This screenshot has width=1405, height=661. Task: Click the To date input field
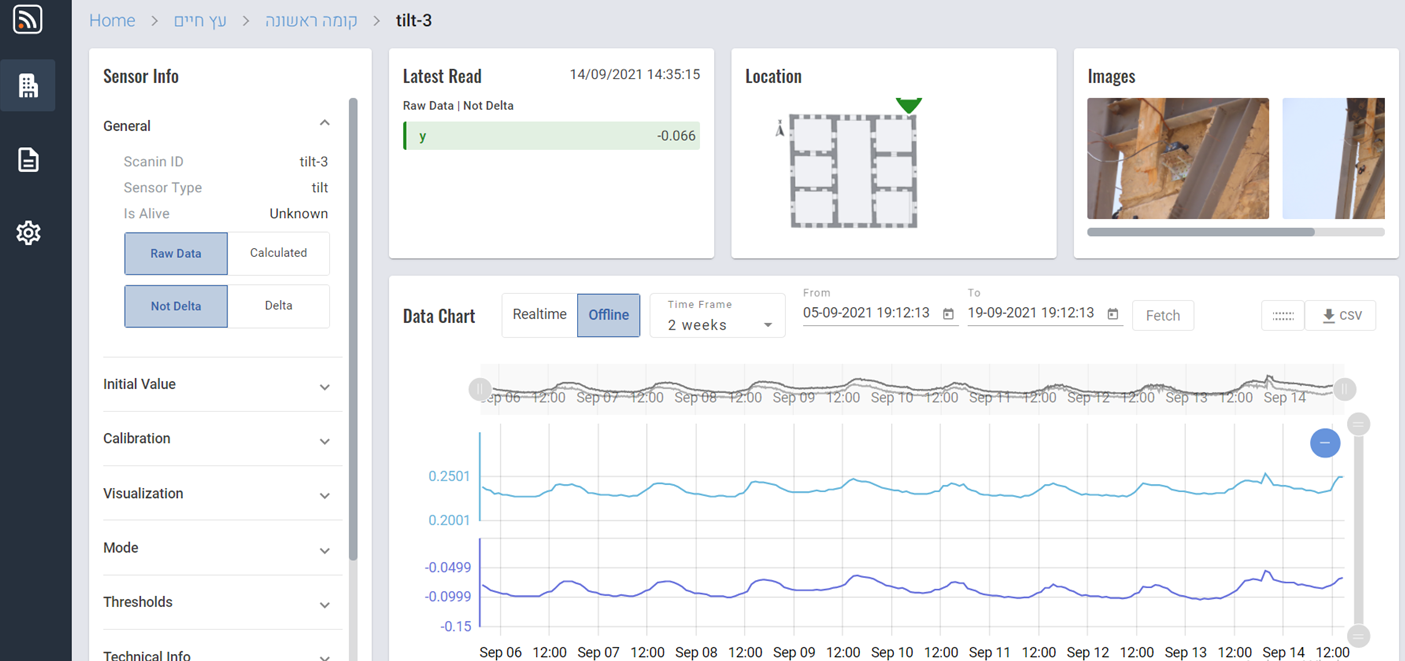1046,313
